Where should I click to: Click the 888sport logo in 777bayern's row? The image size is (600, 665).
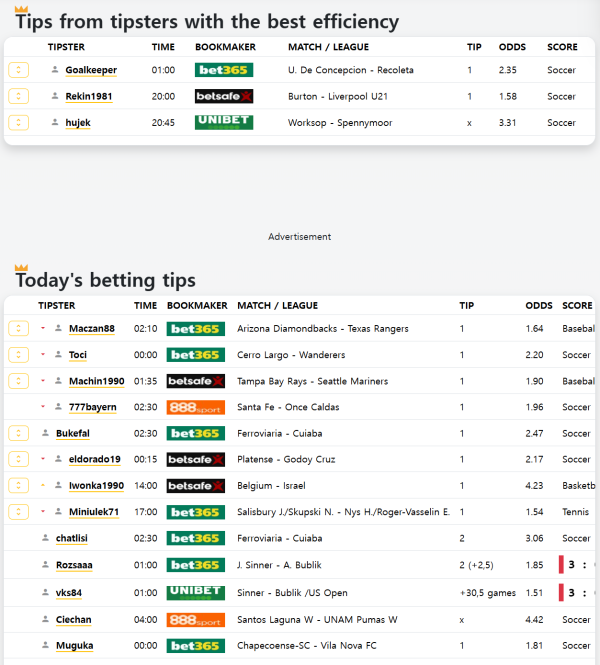[x=195, y=407]
